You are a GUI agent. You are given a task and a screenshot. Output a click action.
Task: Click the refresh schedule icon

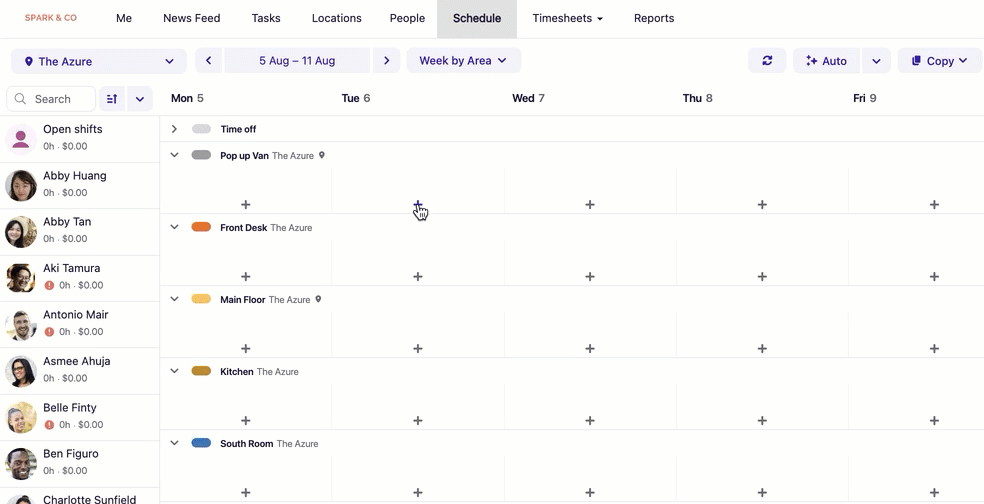coord(767,61)
